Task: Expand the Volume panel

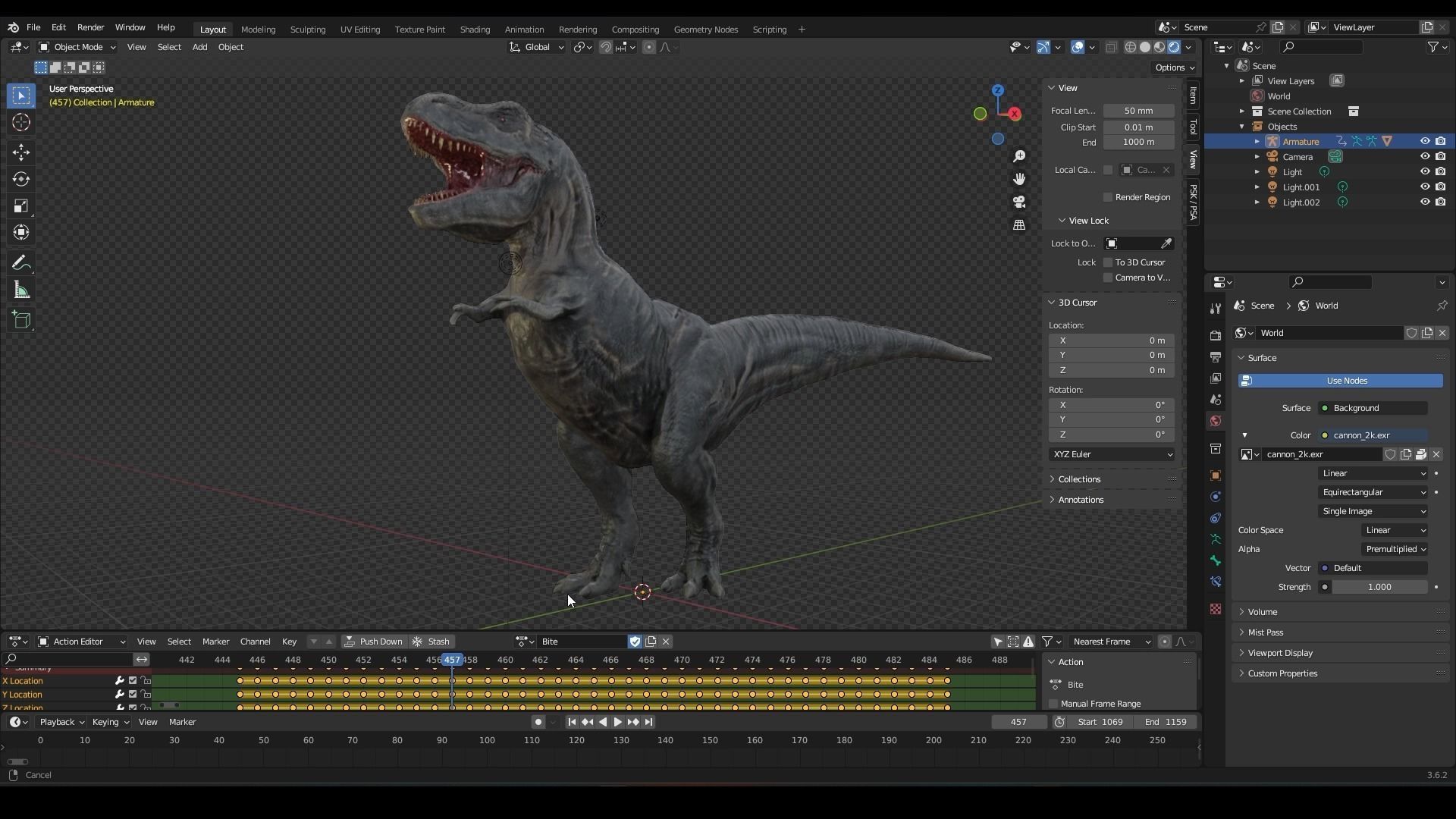Action: [1263, 612]
